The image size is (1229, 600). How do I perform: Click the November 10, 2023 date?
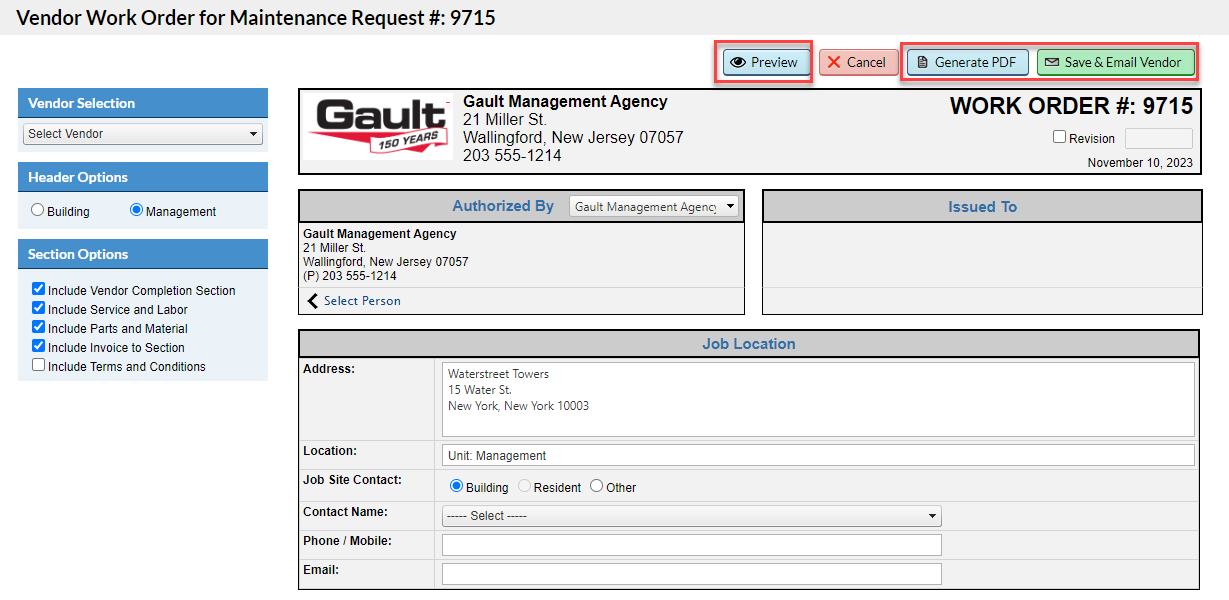(x=1140, y=163)
